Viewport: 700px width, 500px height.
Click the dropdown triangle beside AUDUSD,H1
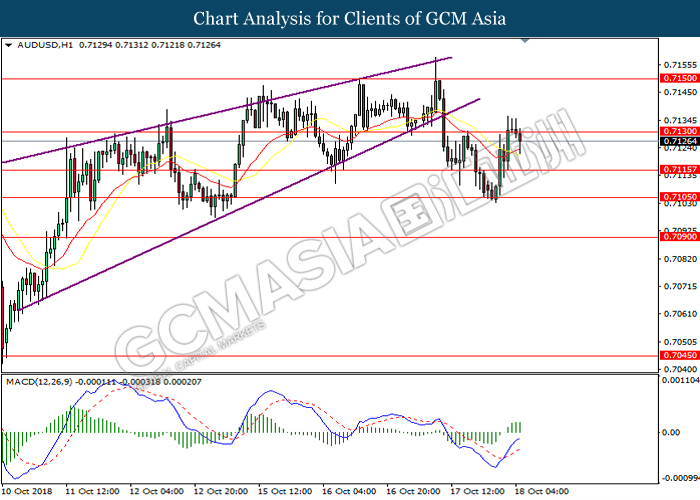tap(8, 46)
